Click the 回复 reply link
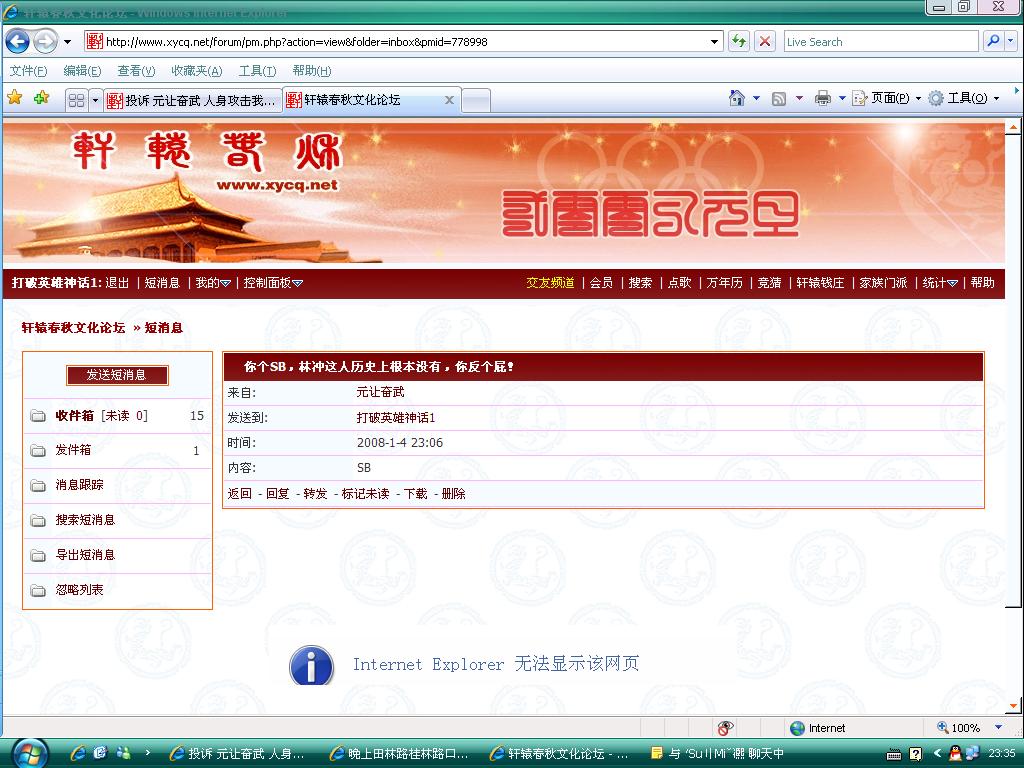1024x768 pixels. pos(277,493)
